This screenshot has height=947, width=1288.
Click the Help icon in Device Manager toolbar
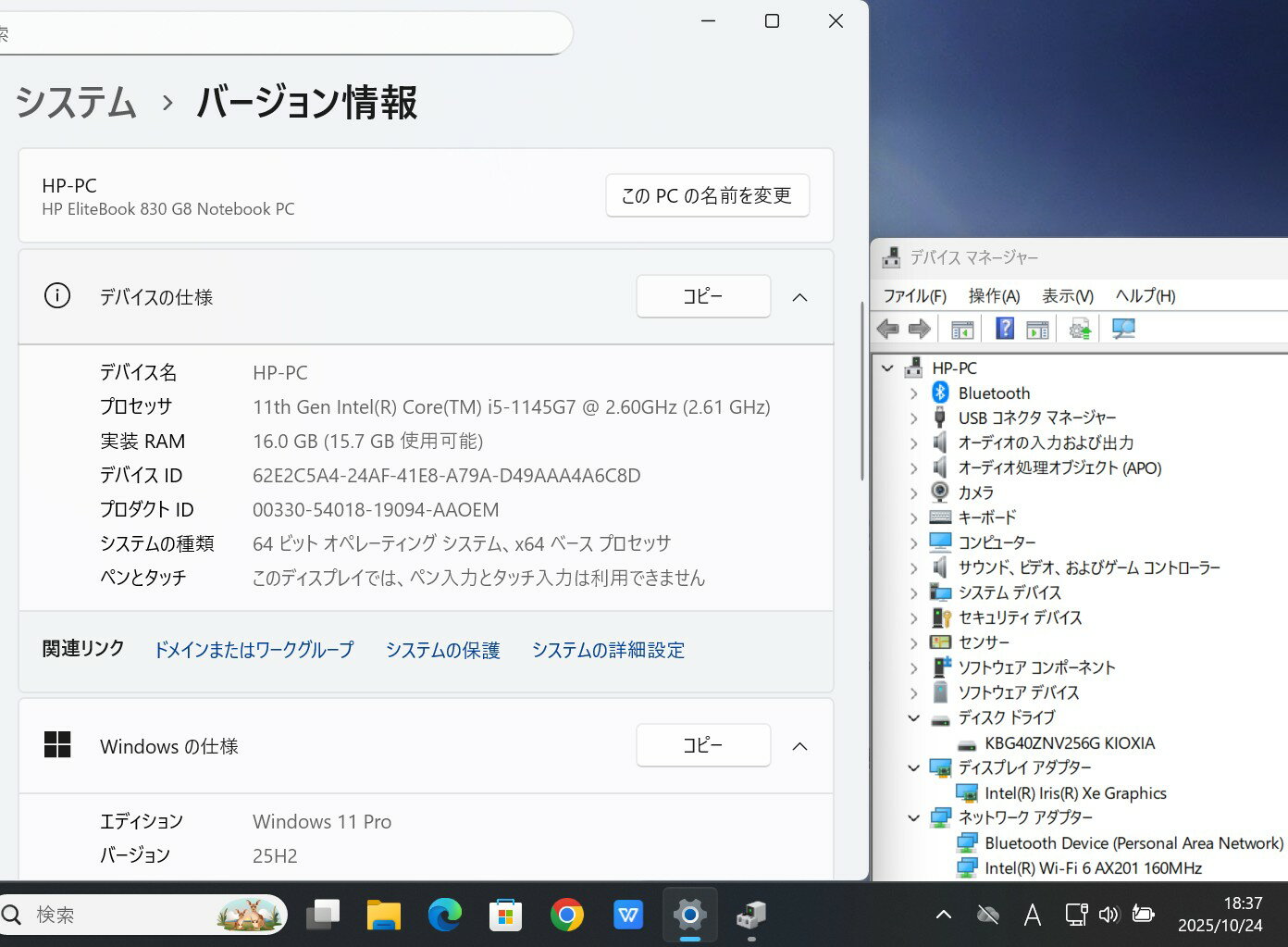pyautogui.click(x=1004, y=329)
